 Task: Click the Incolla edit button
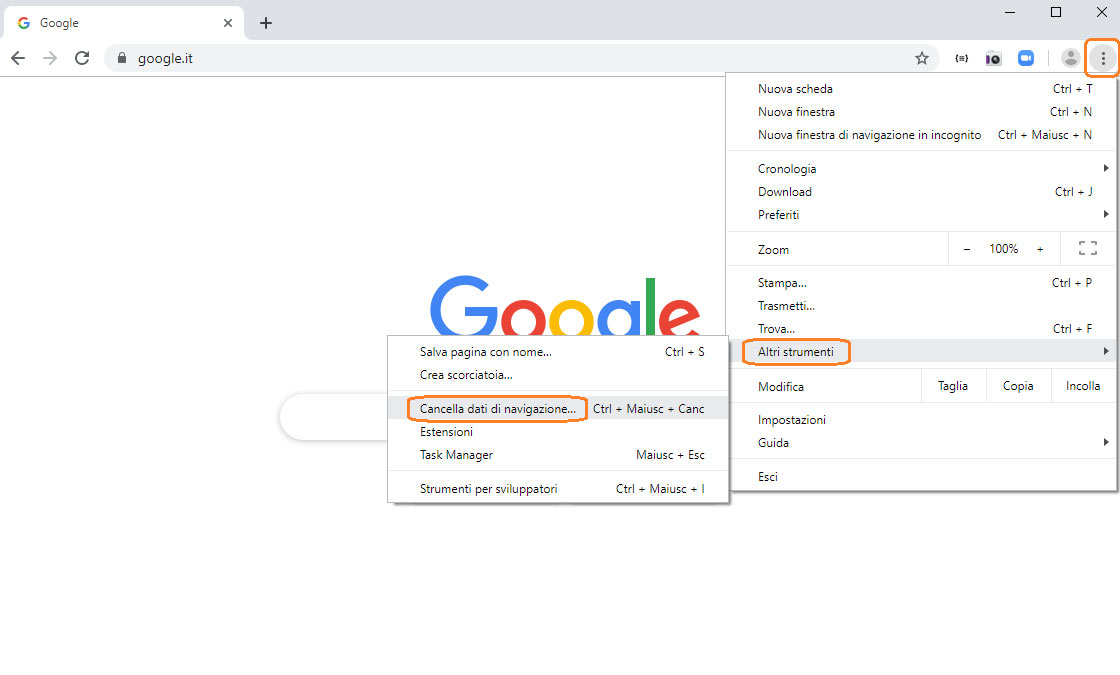(1084, 386)
